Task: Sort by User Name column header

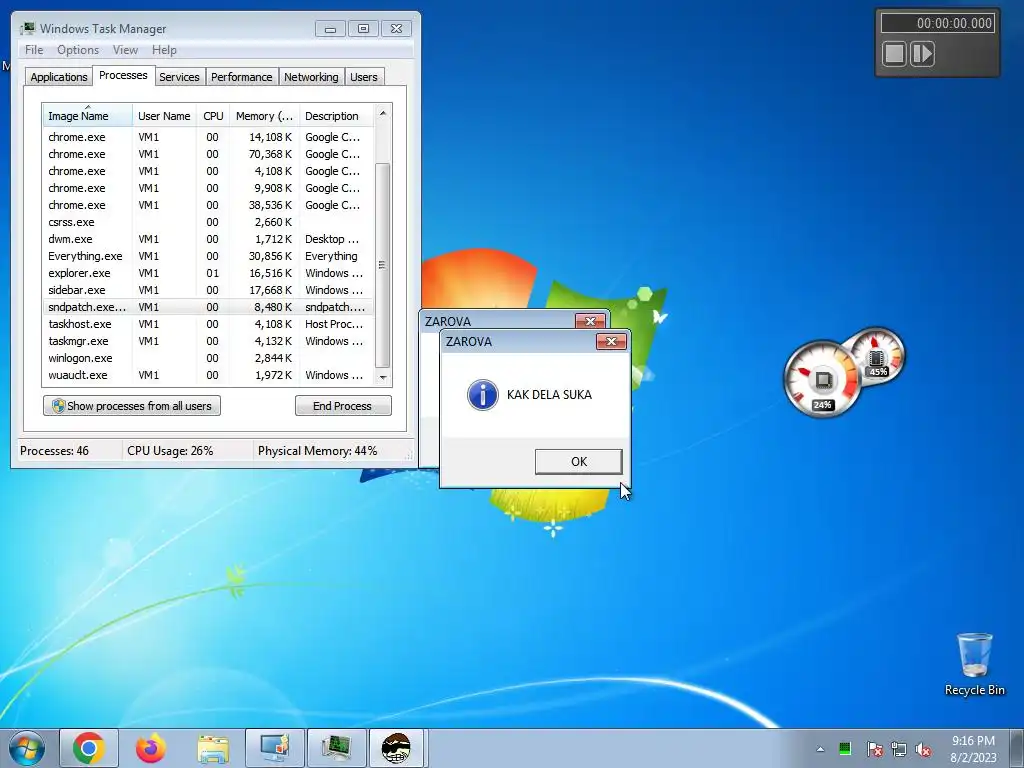Action: [164, 116]
